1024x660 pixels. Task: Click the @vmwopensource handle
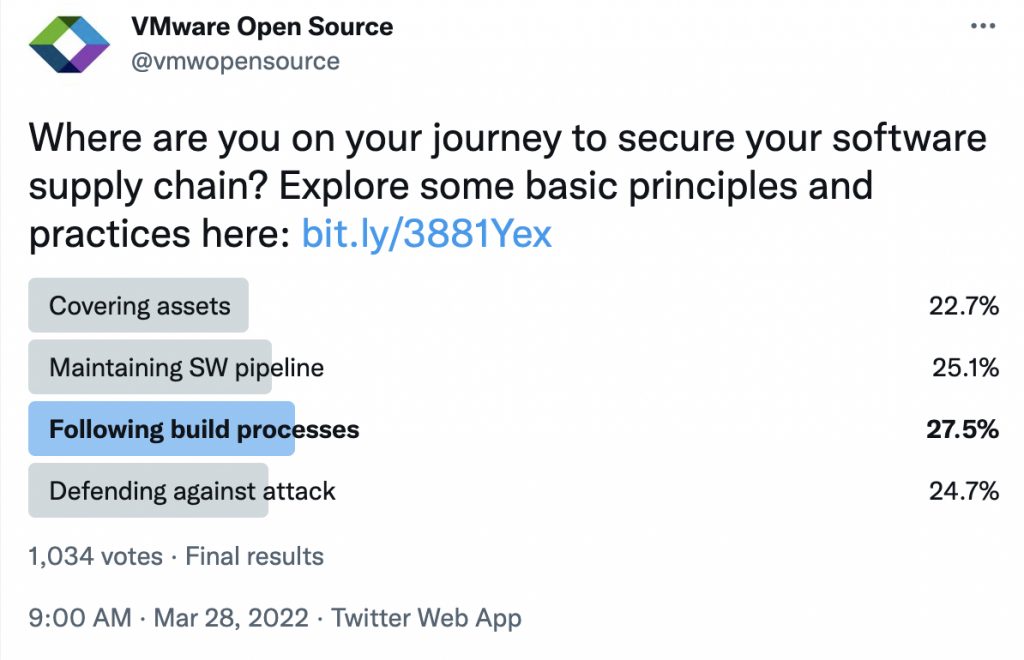(236, 62)
